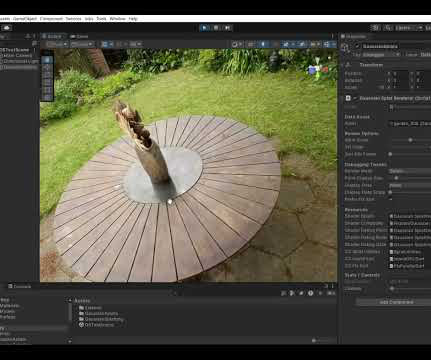Image resolution: width=431 pixels, height=360 pixels.
Task: Open the Layer dropdown in Inspector
Action: pyautogui.click(x=425, y=54)
